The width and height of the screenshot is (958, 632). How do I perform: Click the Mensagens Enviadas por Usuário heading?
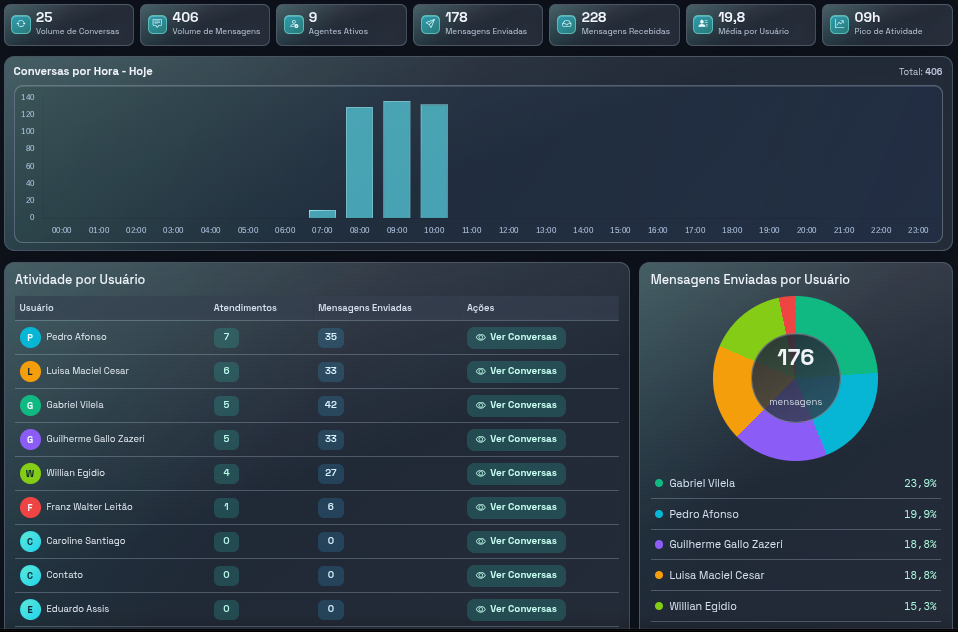click(x=750, y=280)
